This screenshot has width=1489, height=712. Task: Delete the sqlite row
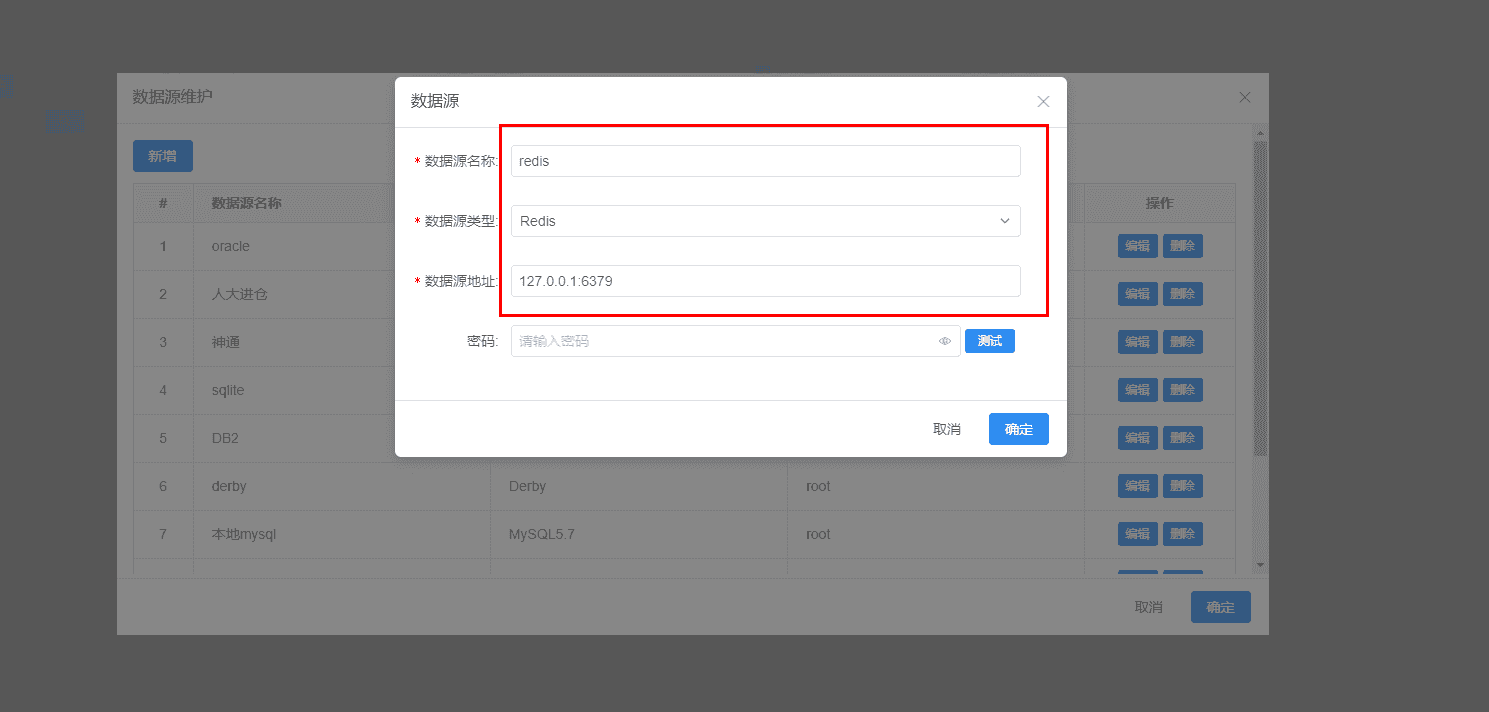click(x=1183, y=390)
